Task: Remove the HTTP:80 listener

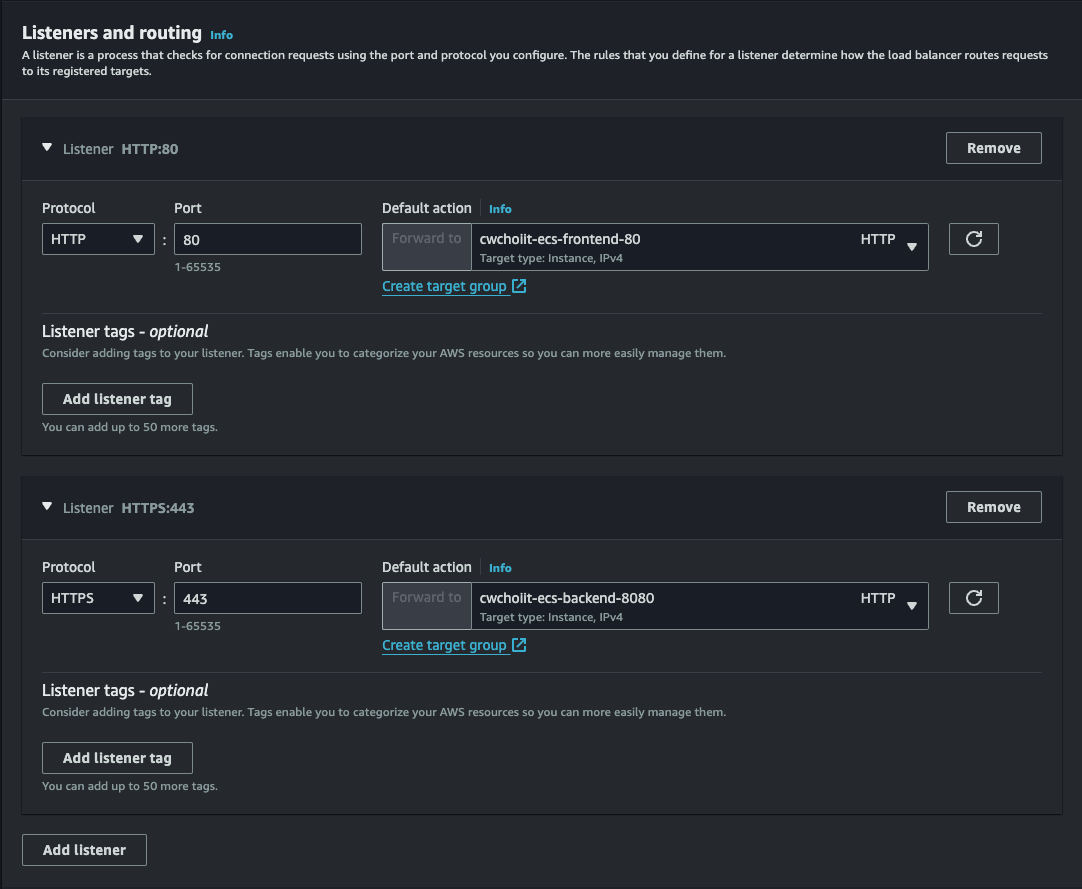Action: point(993,148)
